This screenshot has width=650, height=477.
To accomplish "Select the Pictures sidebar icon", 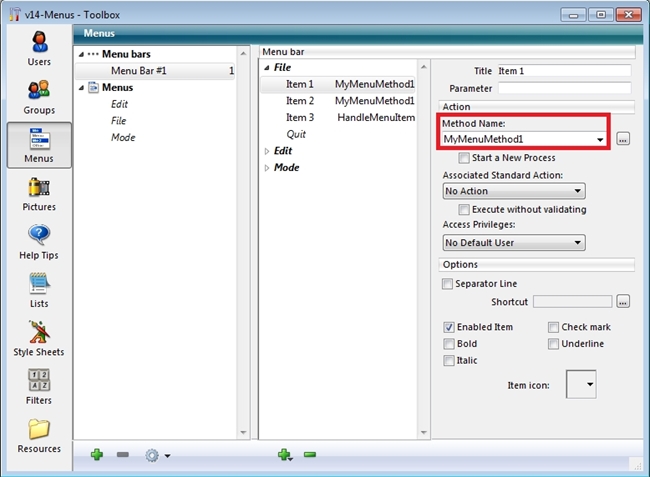I will [x=39, y=192].
